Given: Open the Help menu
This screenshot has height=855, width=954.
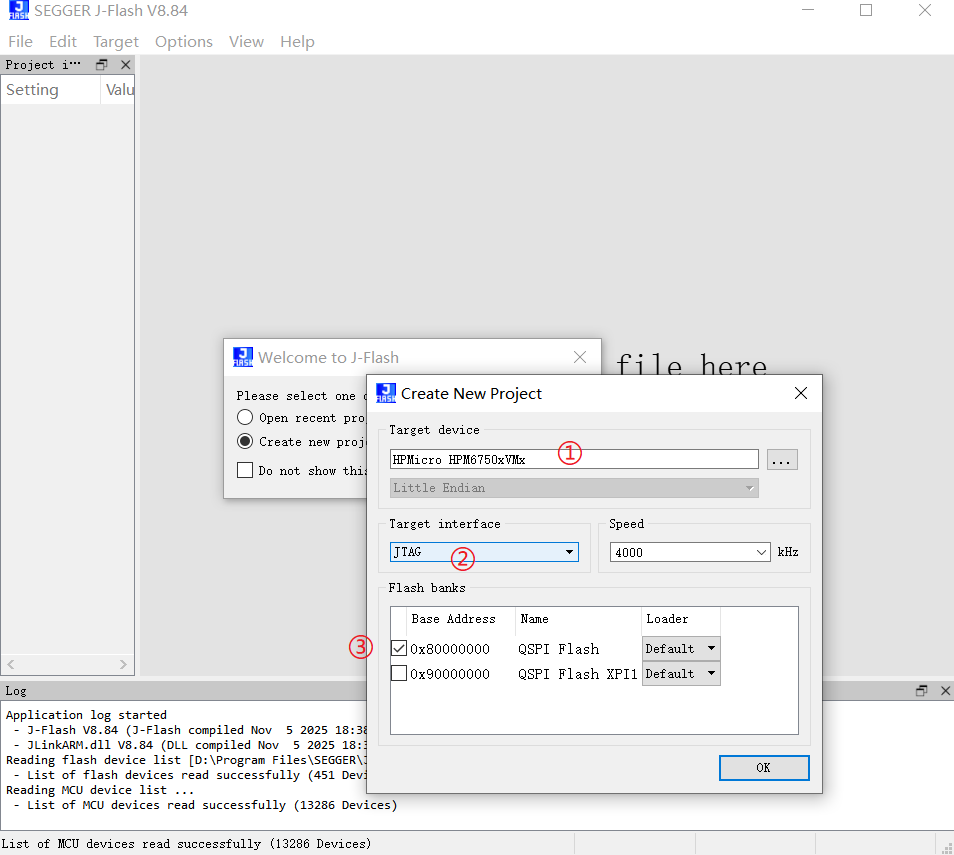Looking at the screenshot, I should point(297,41).
